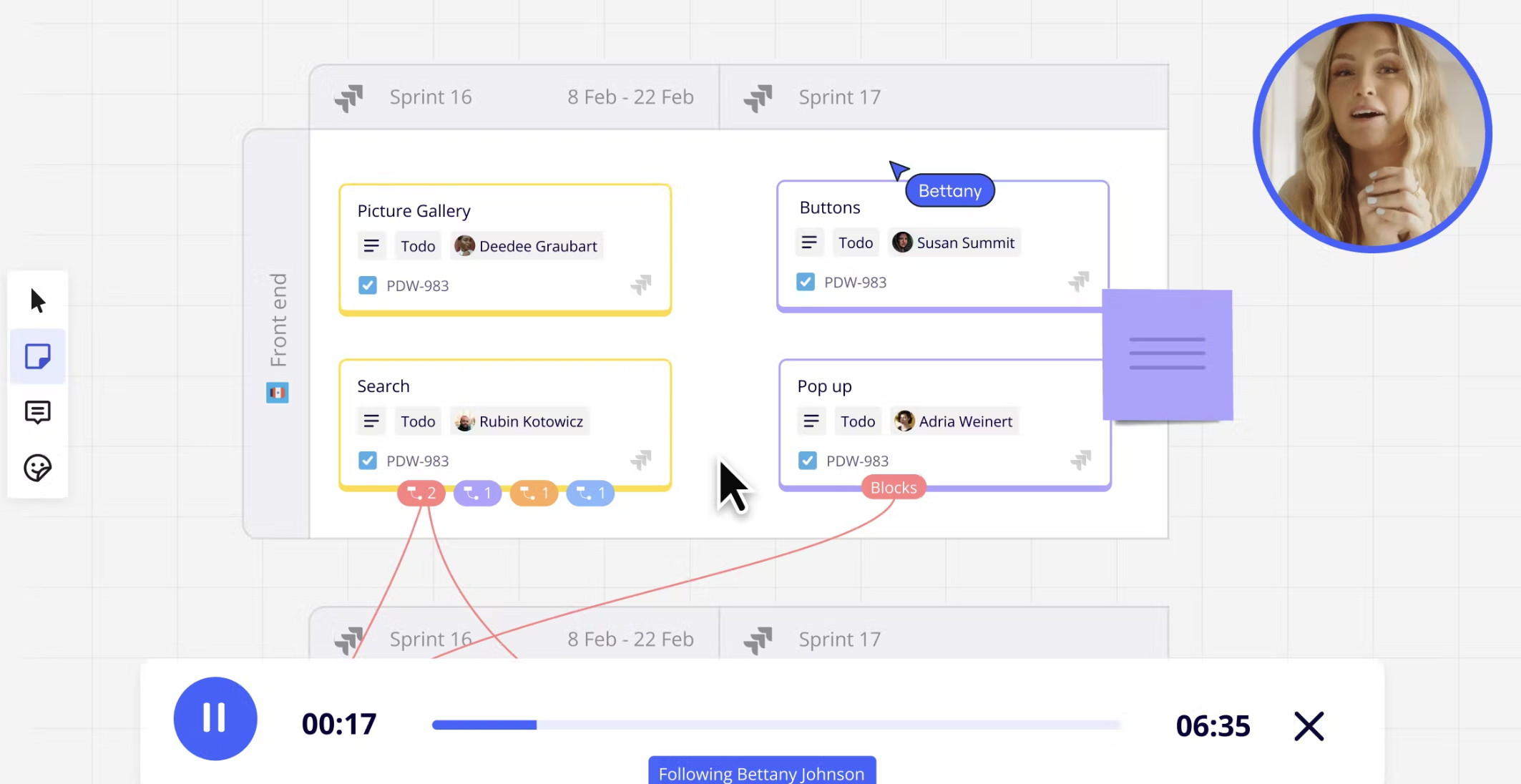This screenshot has height=784, width=1521.
Task: Select the Sprint 17 column header
Action: (839, 97)
